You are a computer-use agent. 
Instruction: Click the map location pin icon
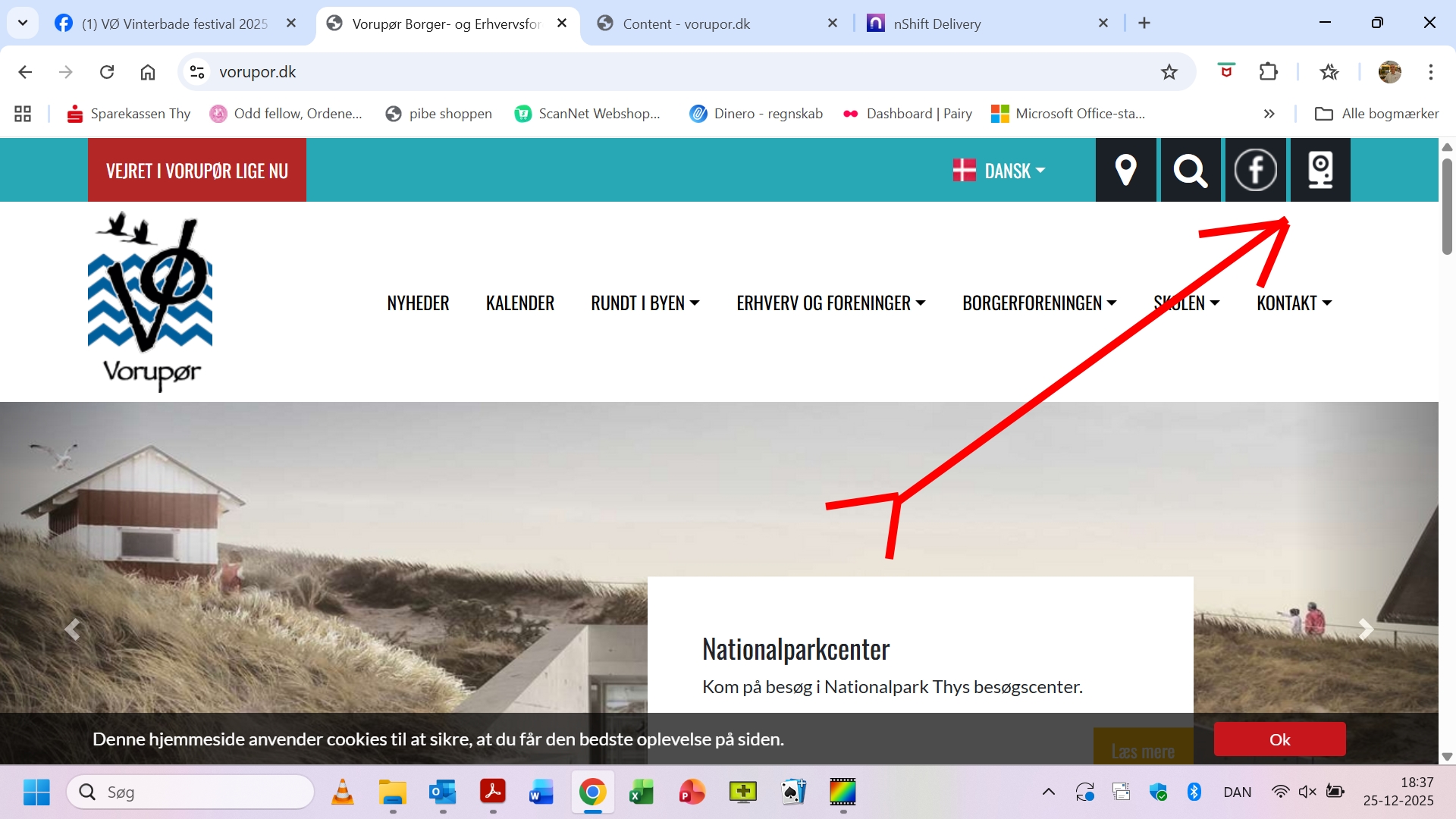point(1125,170)
